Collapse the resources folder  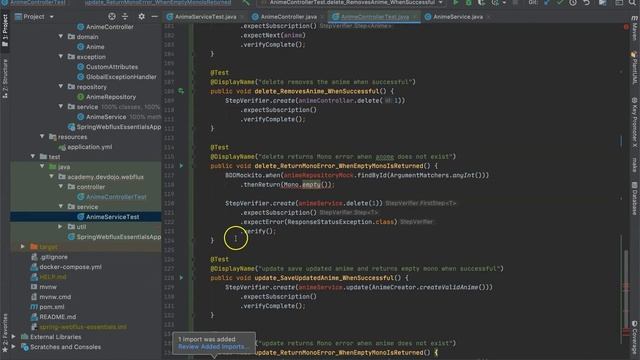coord(42,136)
